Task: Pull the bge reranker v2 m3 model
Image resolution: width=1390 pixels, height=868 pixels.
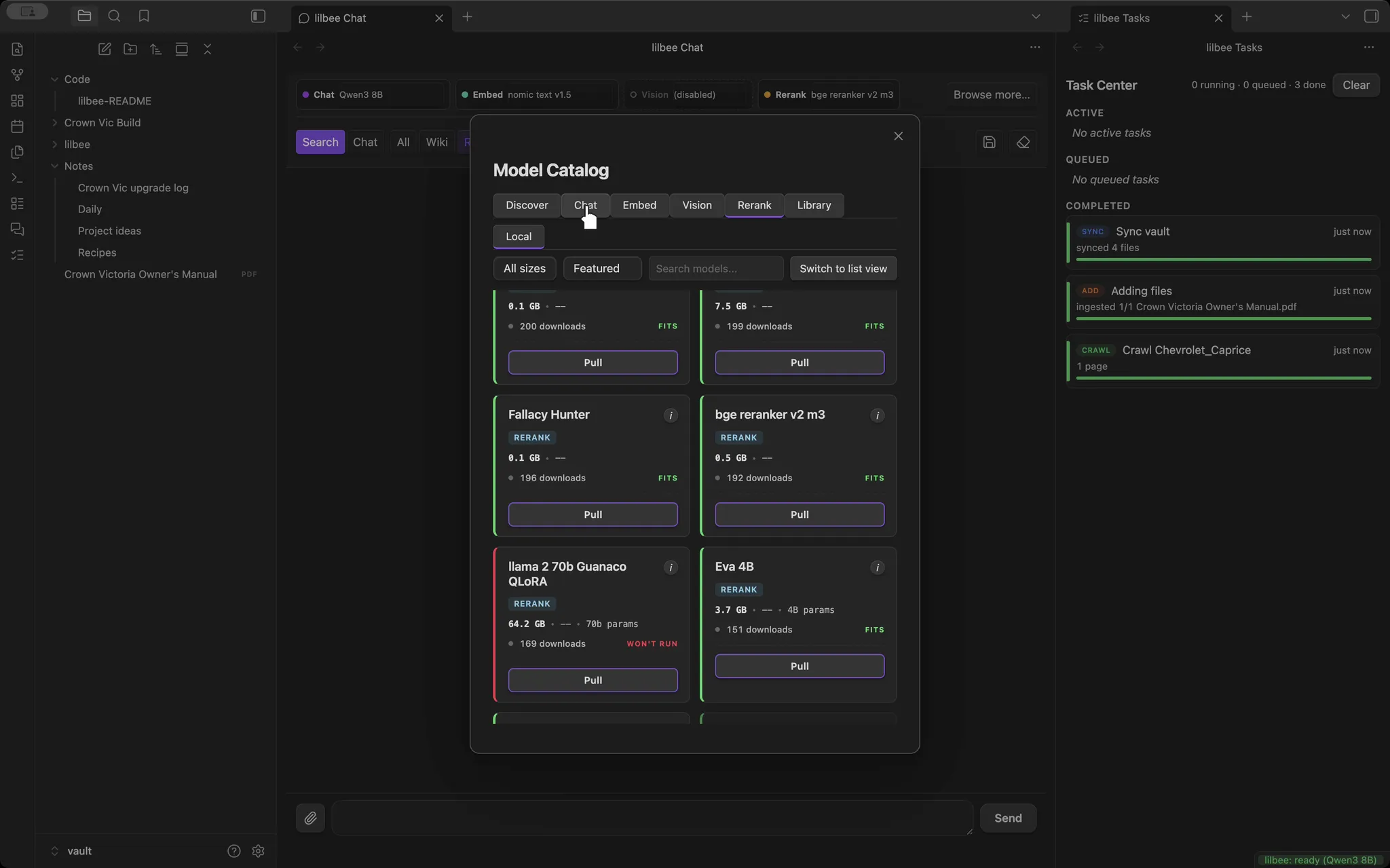Action: point(800,514)
